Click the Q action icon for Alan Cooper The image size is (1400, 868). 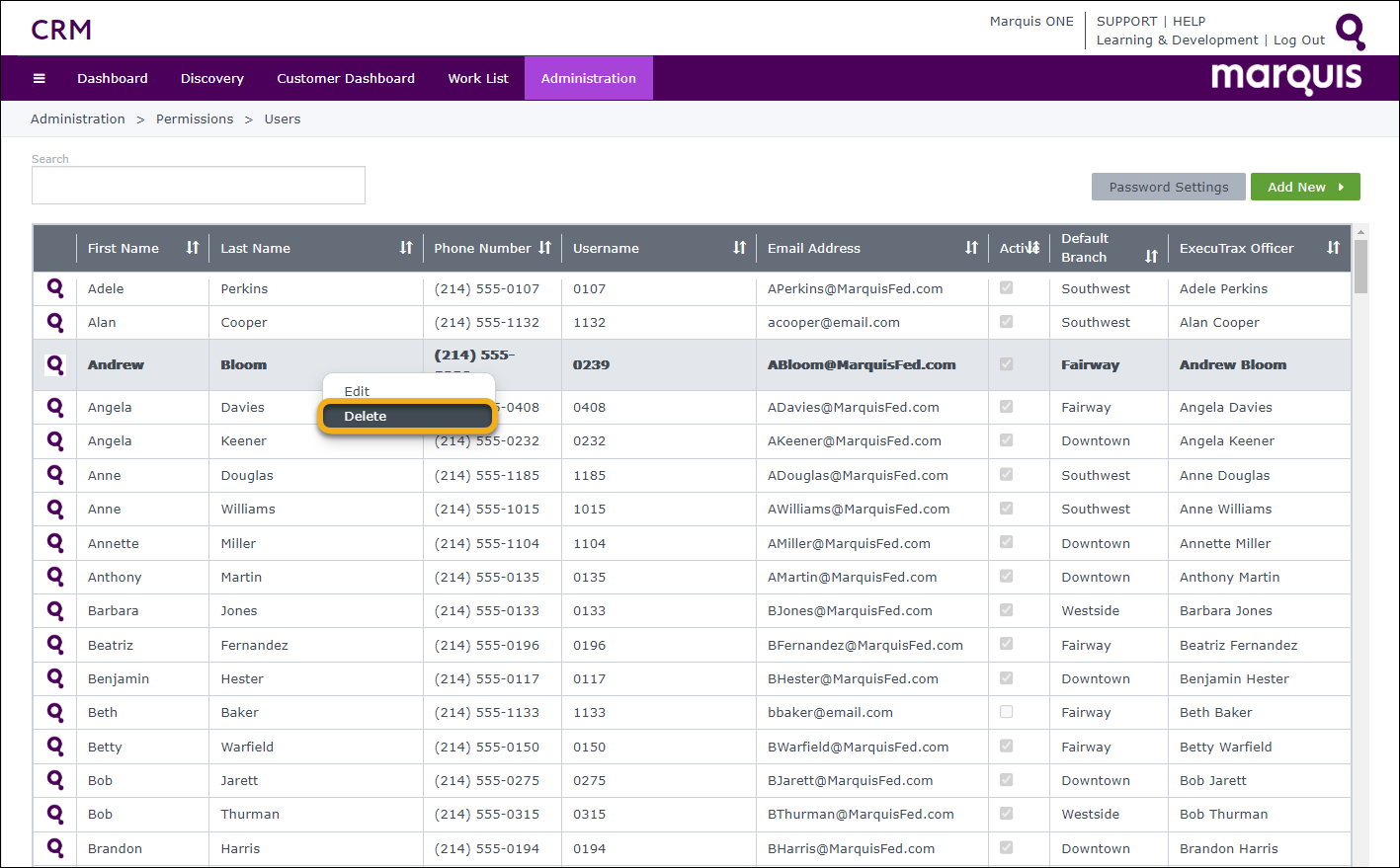55,322
